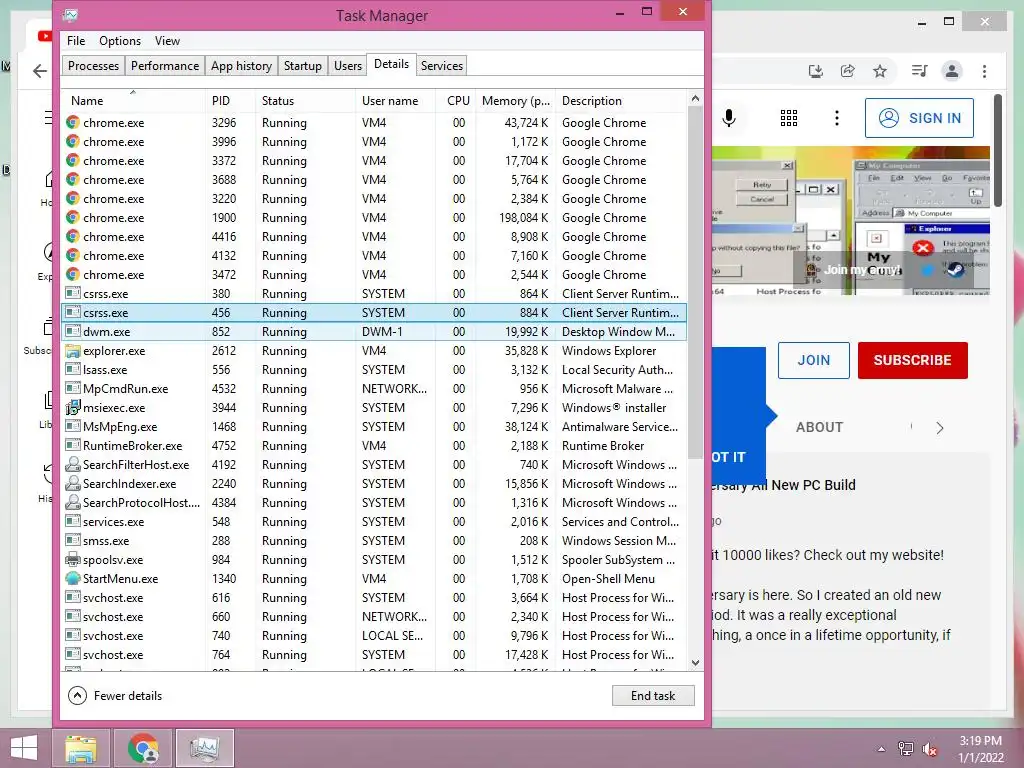Open Chrome from taskbar
Image resolution: width=1024 pixels, height=768 pixels.
tap(143, 748)
